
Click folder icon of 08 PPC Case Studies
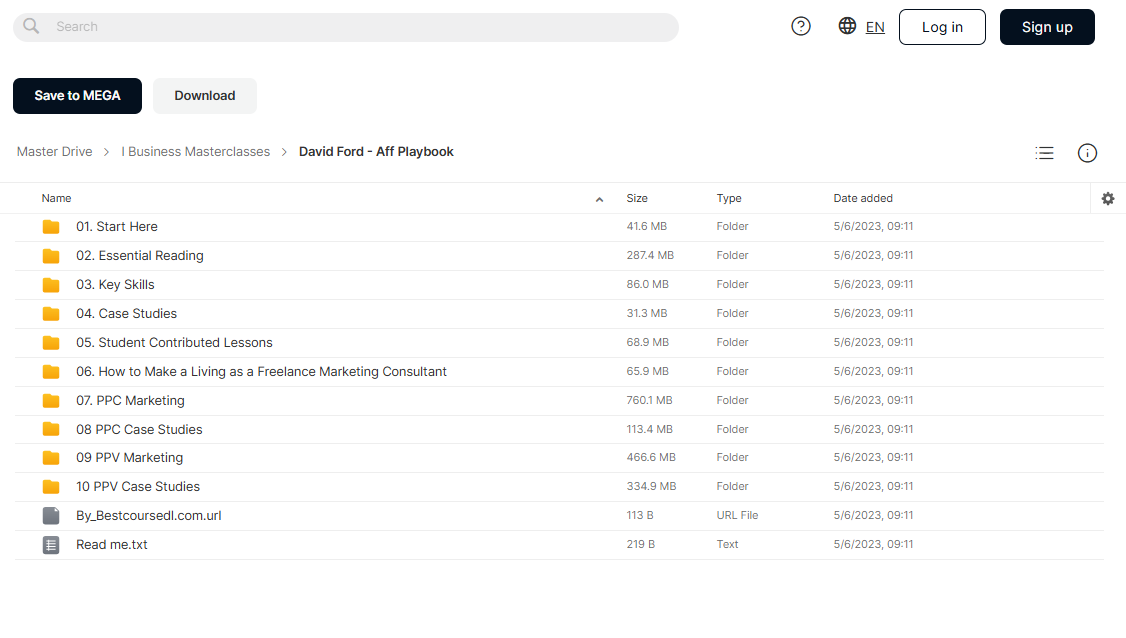[x=51, y=429]
